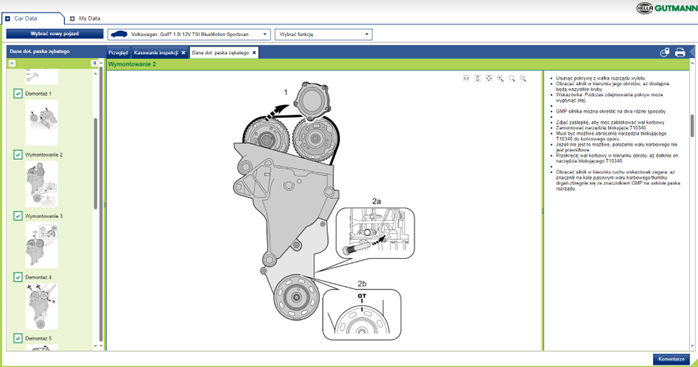Close the Dane dot. paska zębatego tab

pos(254,53)
